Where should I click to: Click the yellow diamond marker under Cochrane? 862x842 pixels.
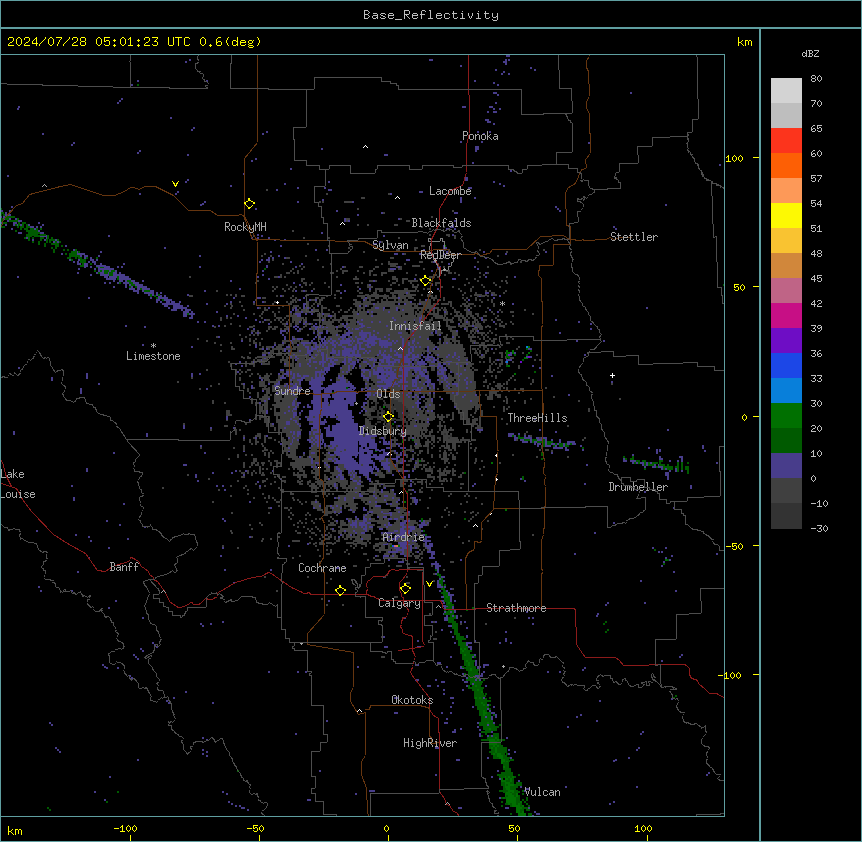coord(340,590)
